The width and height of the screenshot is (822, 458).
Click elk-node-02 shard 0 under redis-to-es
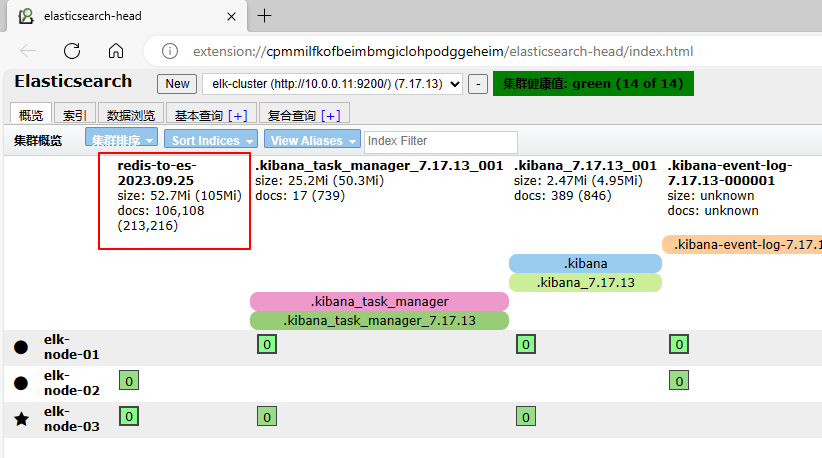click(x=129, y=380)
